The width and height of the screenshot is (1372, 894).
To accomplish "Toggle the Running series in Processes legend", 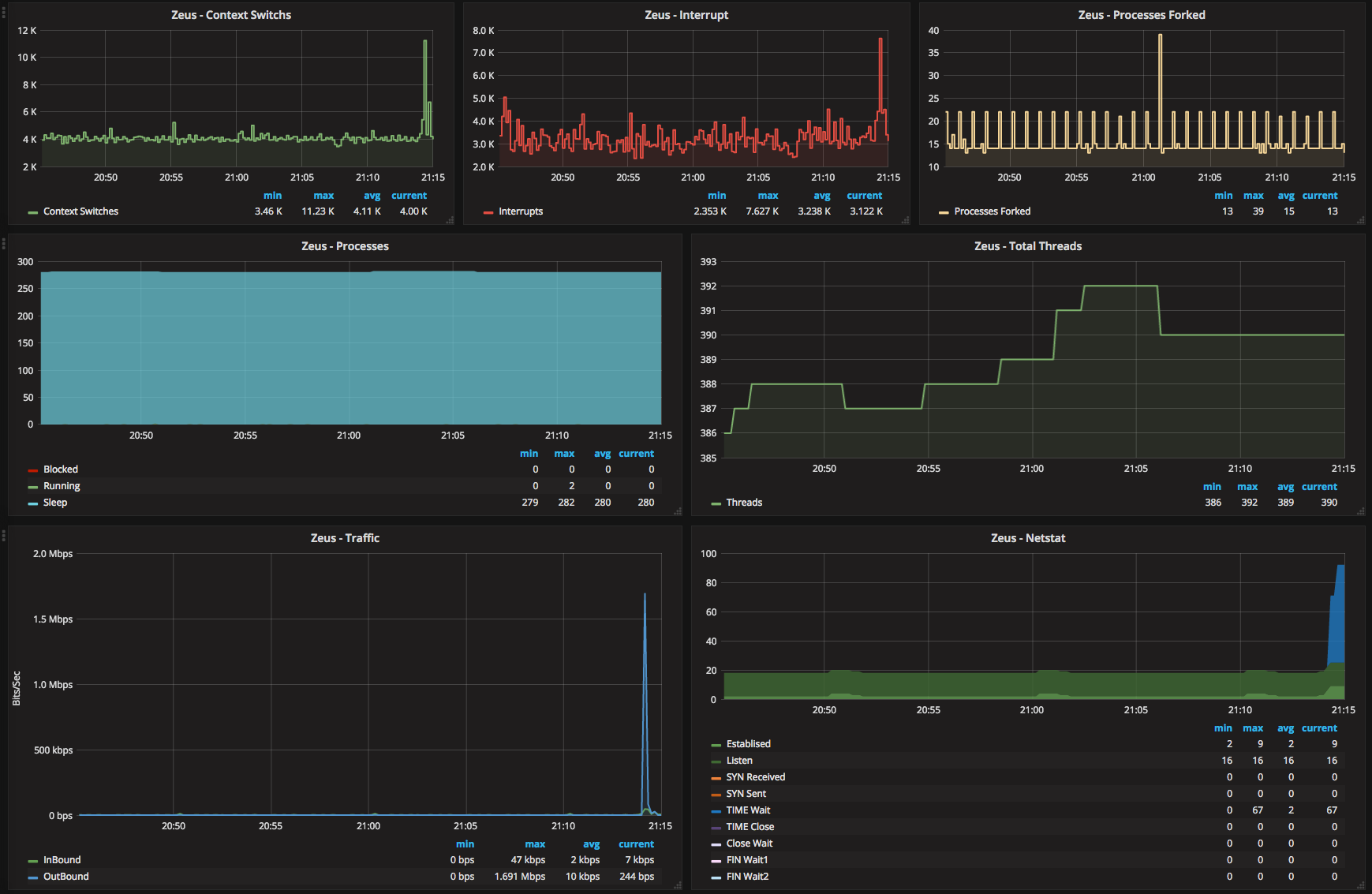I will [62, 486].
